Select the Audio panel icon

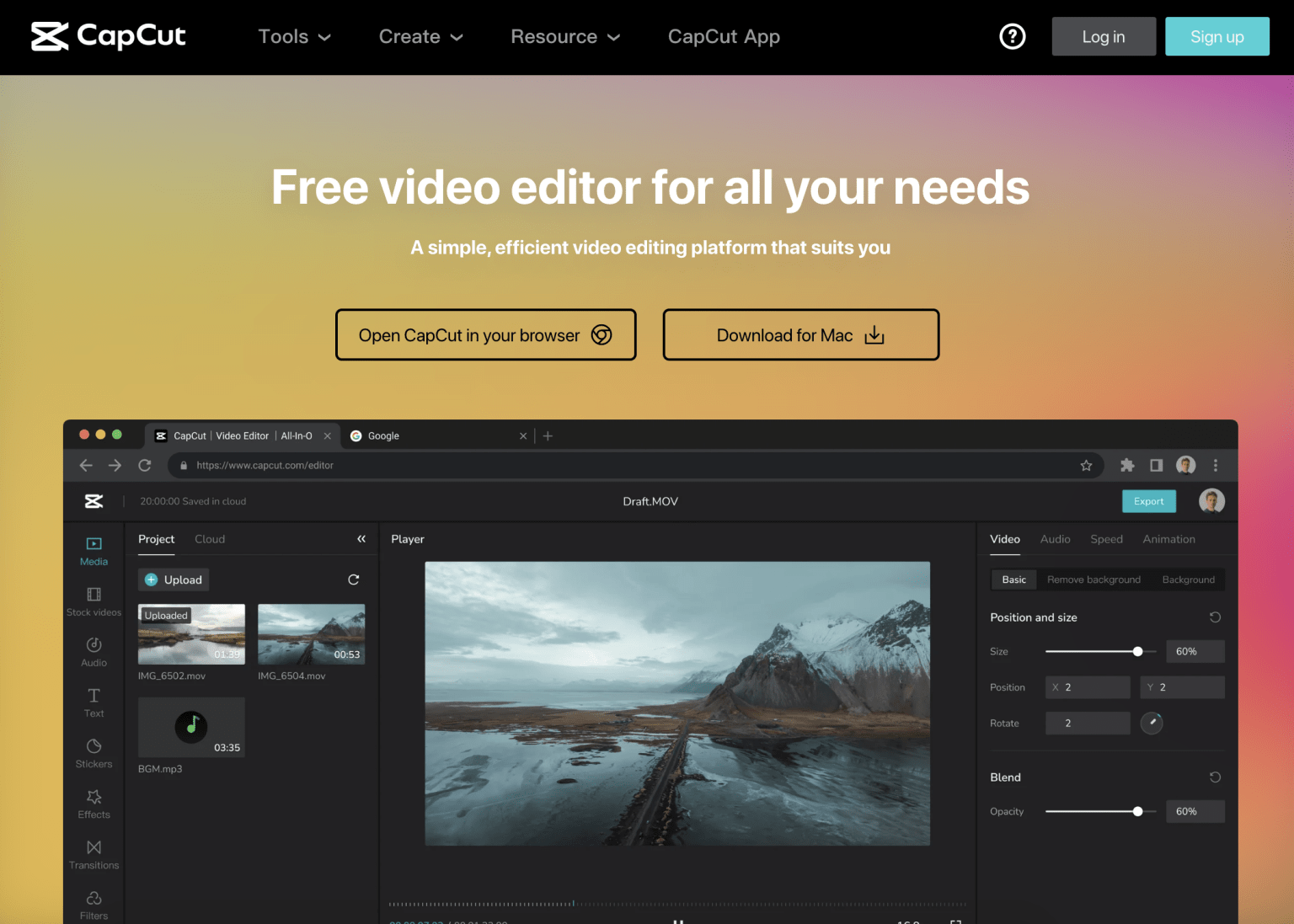(x=93, y=650)
